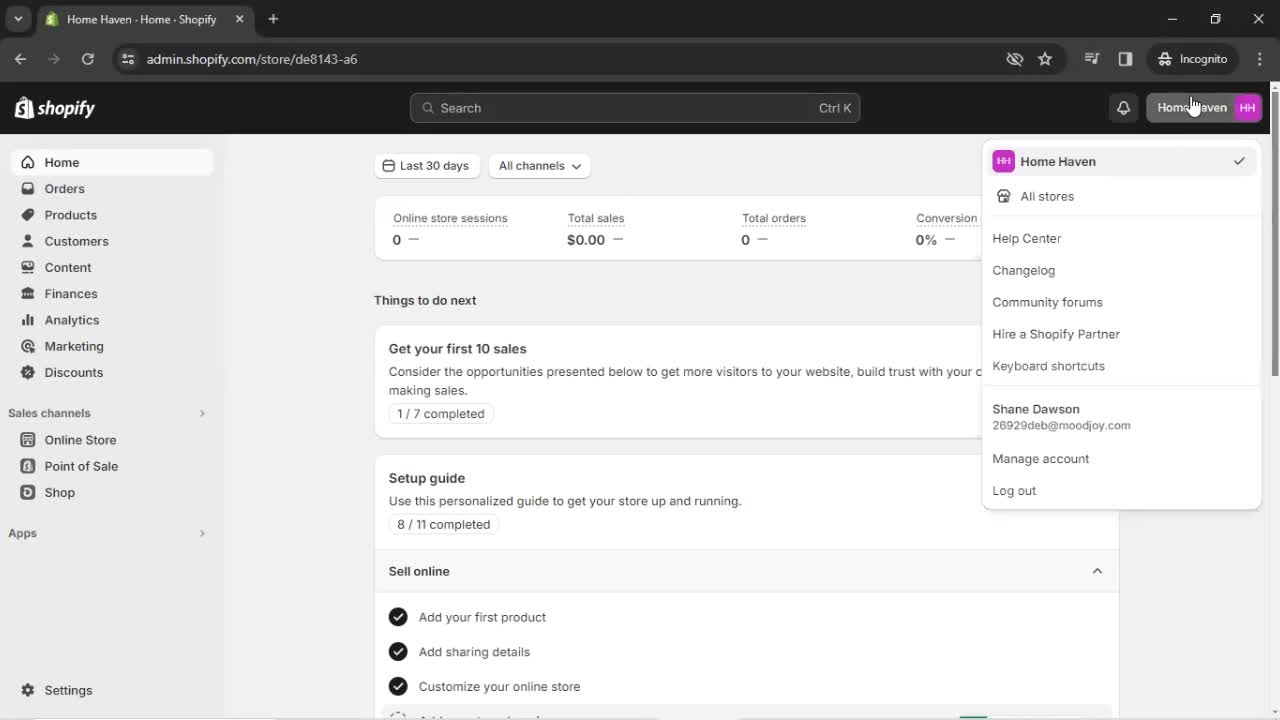
Task: Open the All channels dropdown
Action: pos(539,166)
